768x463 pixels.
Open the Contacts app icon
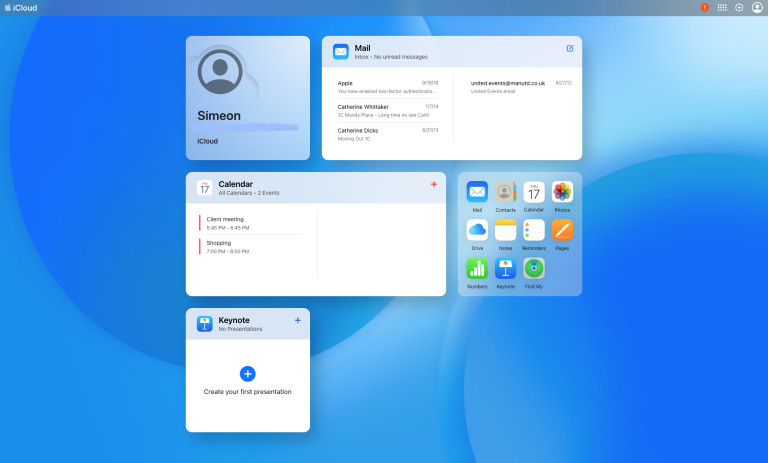click(505, 192)
